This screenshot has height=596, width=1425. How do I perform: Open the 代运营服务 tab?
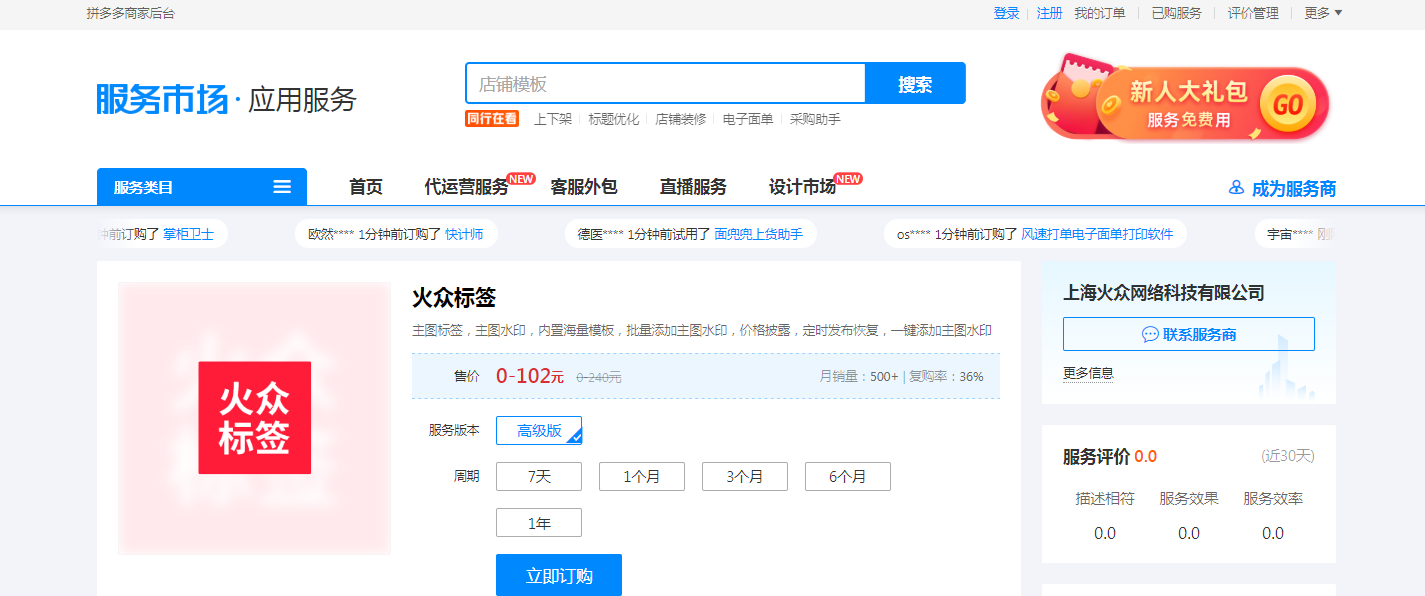coord(467,187)
